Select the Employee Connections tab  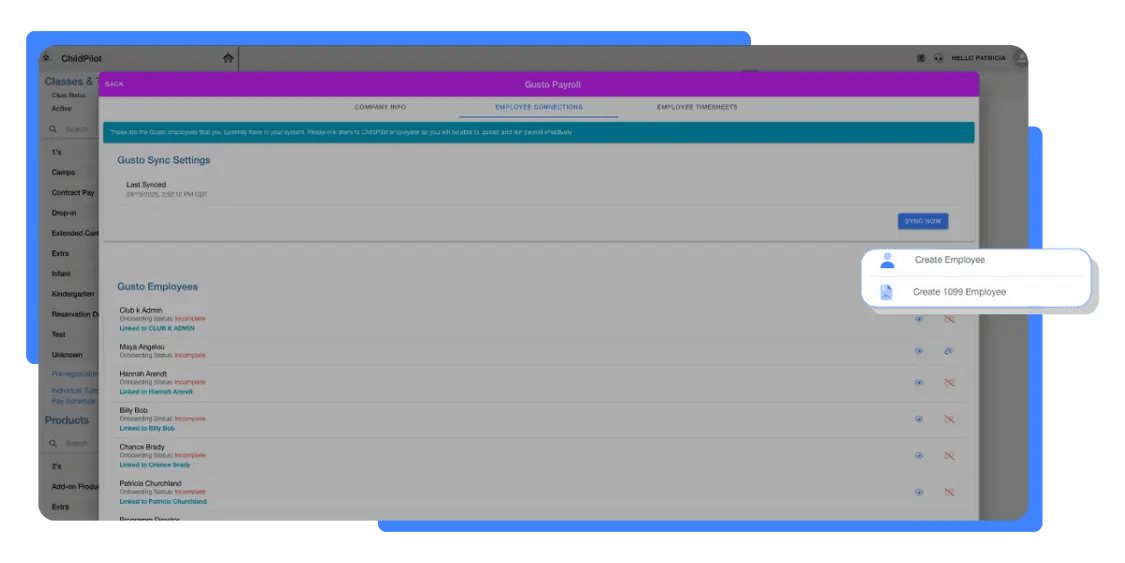click(x=539, y=107)
